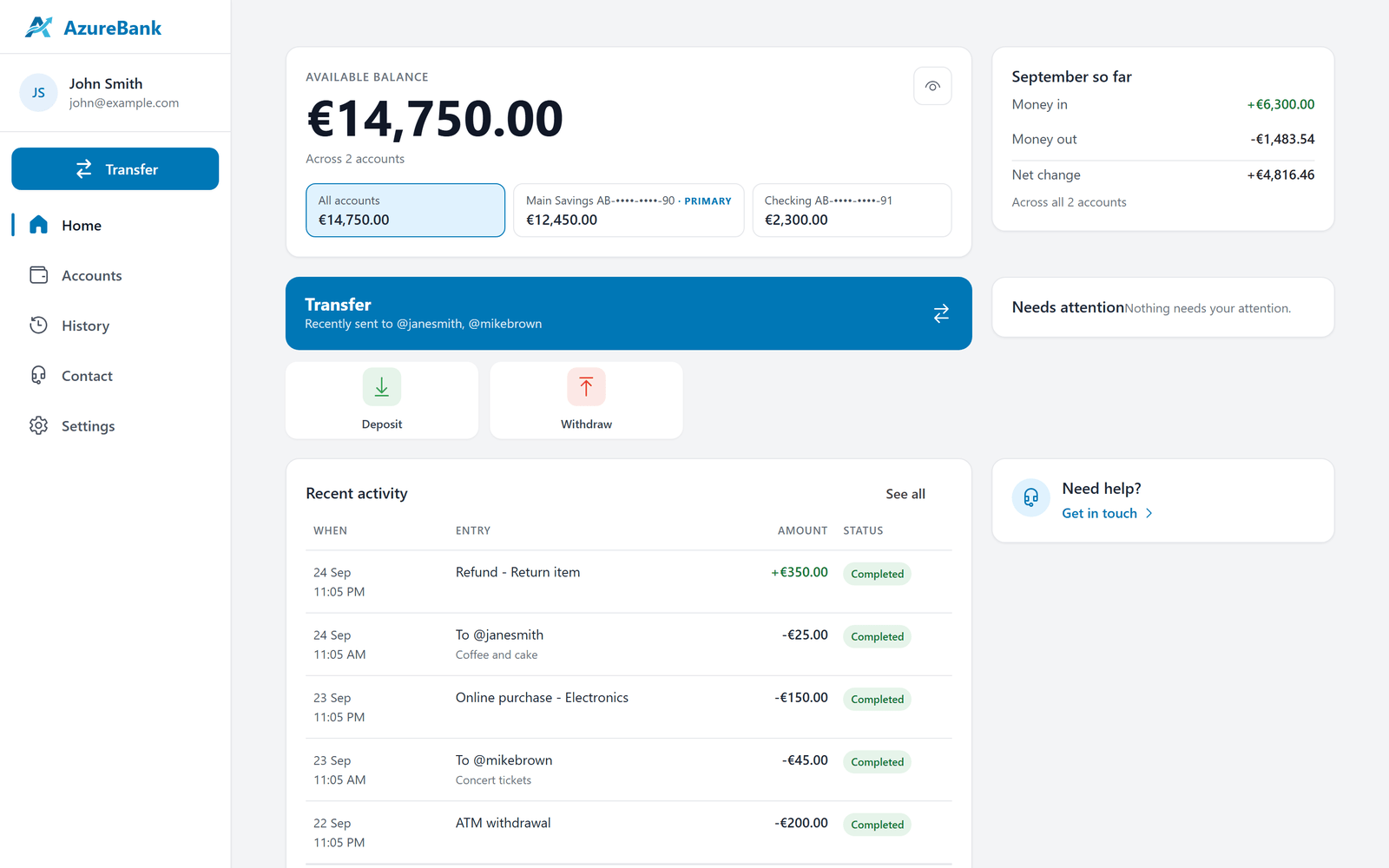Click the See all link in Recent activity
The image size is (1389, 868).
click(x=905, y=494)
